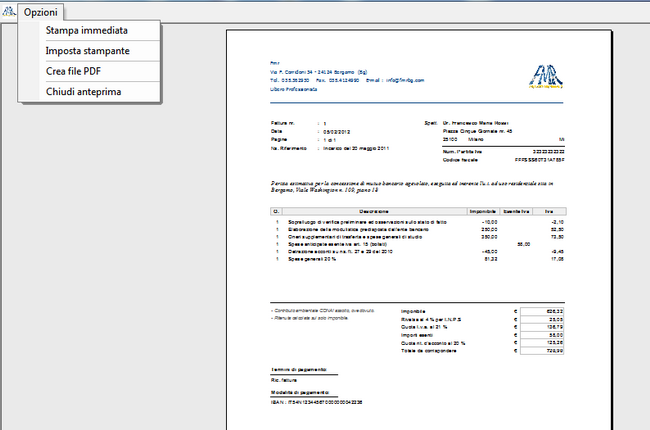Click the application logo icon beside Opzioni
This screenshot has height=430, width=650.
(9, 12)
